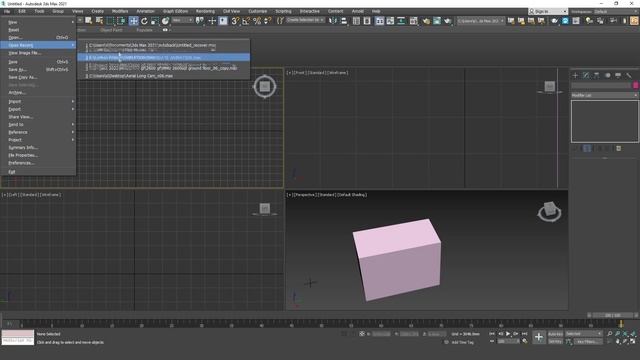Open the reference coordinate system dropdown
Viewport: 640px width, 360px height.
click(x=182, y=20)
